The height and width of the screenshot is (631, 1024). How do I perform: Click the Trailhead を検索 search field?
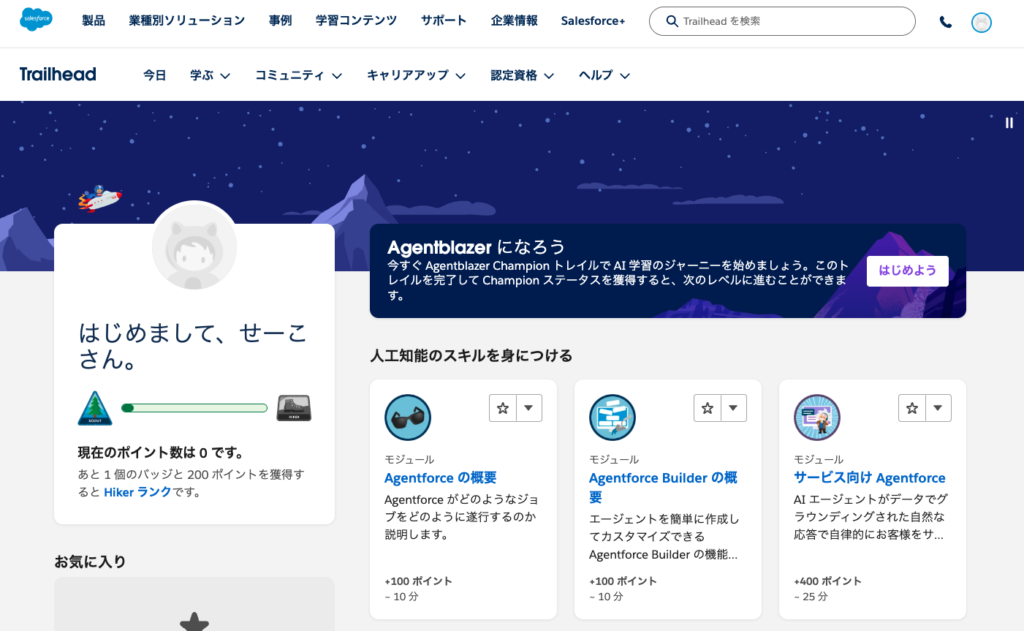click(x=790, y=21)
